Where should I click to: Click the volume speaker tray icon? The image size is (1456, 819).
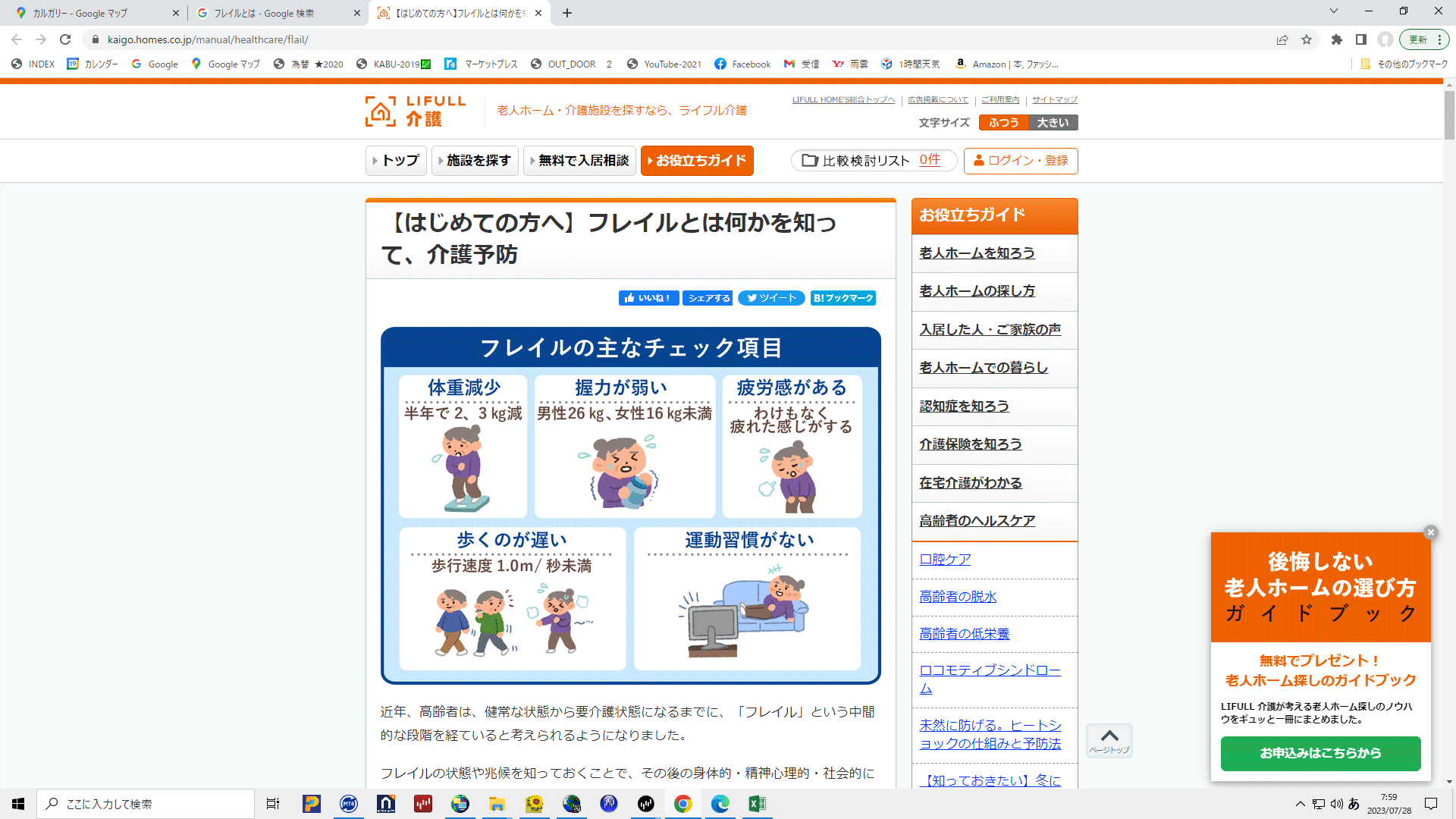(1336, 804)
